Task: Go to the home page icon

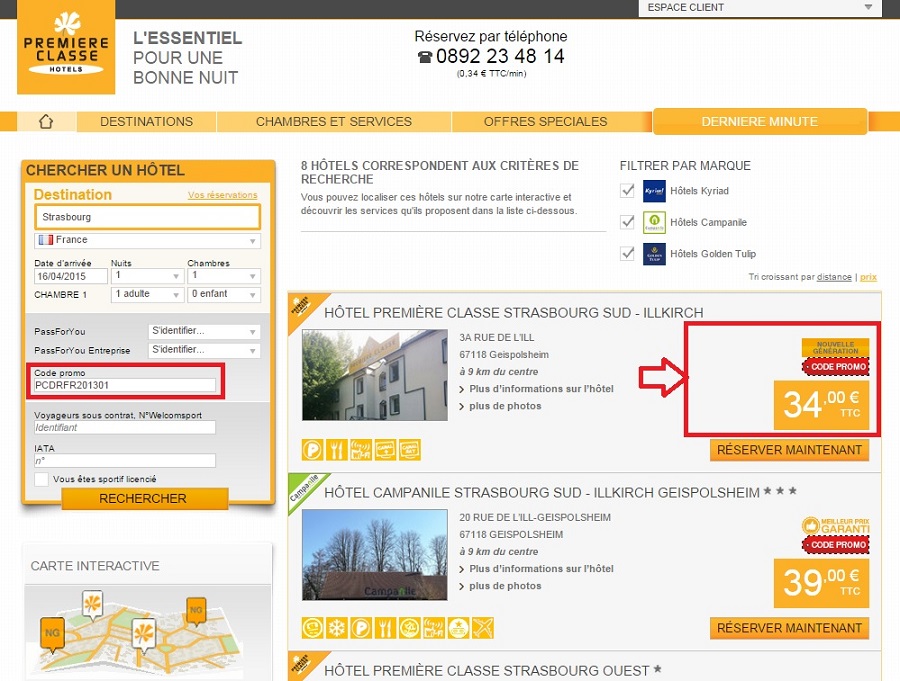Action: [46, 122]
